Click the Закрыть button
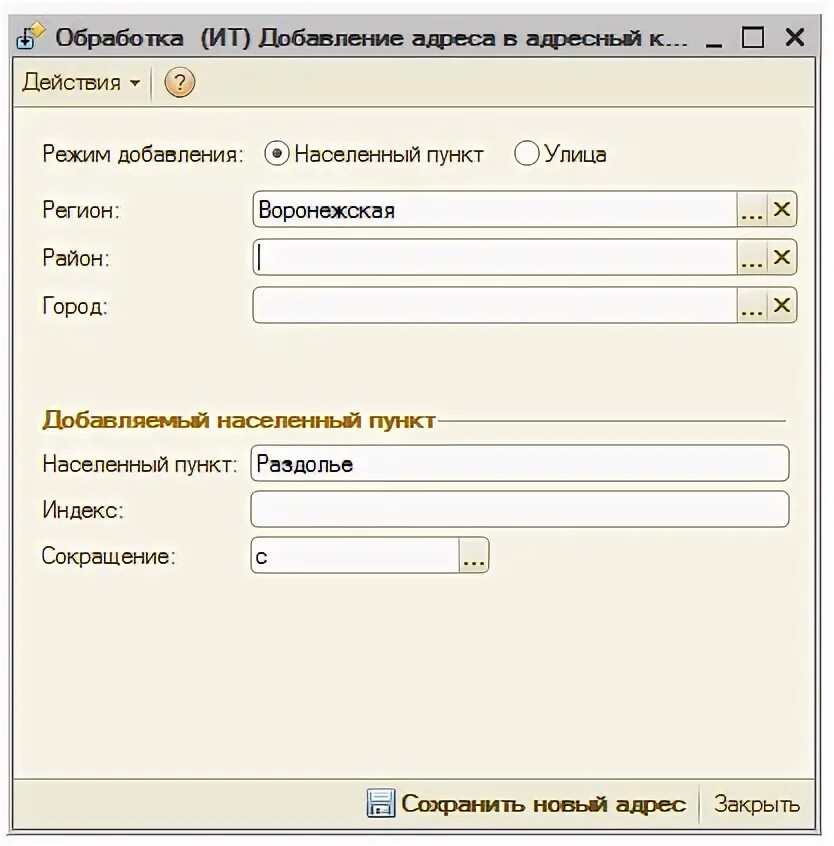 click(757, 804)
